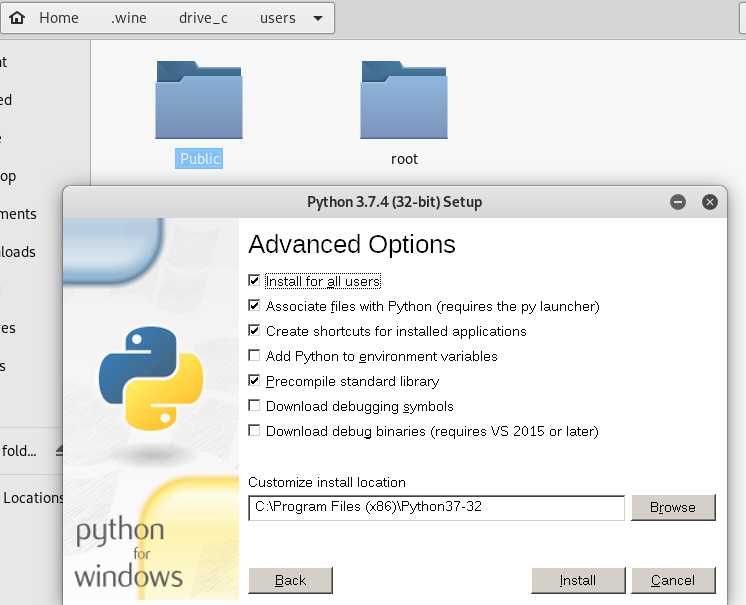Select the Public folder in file manager
The image size is (746, 605).
pyautogui.click(x=199, y=100)
